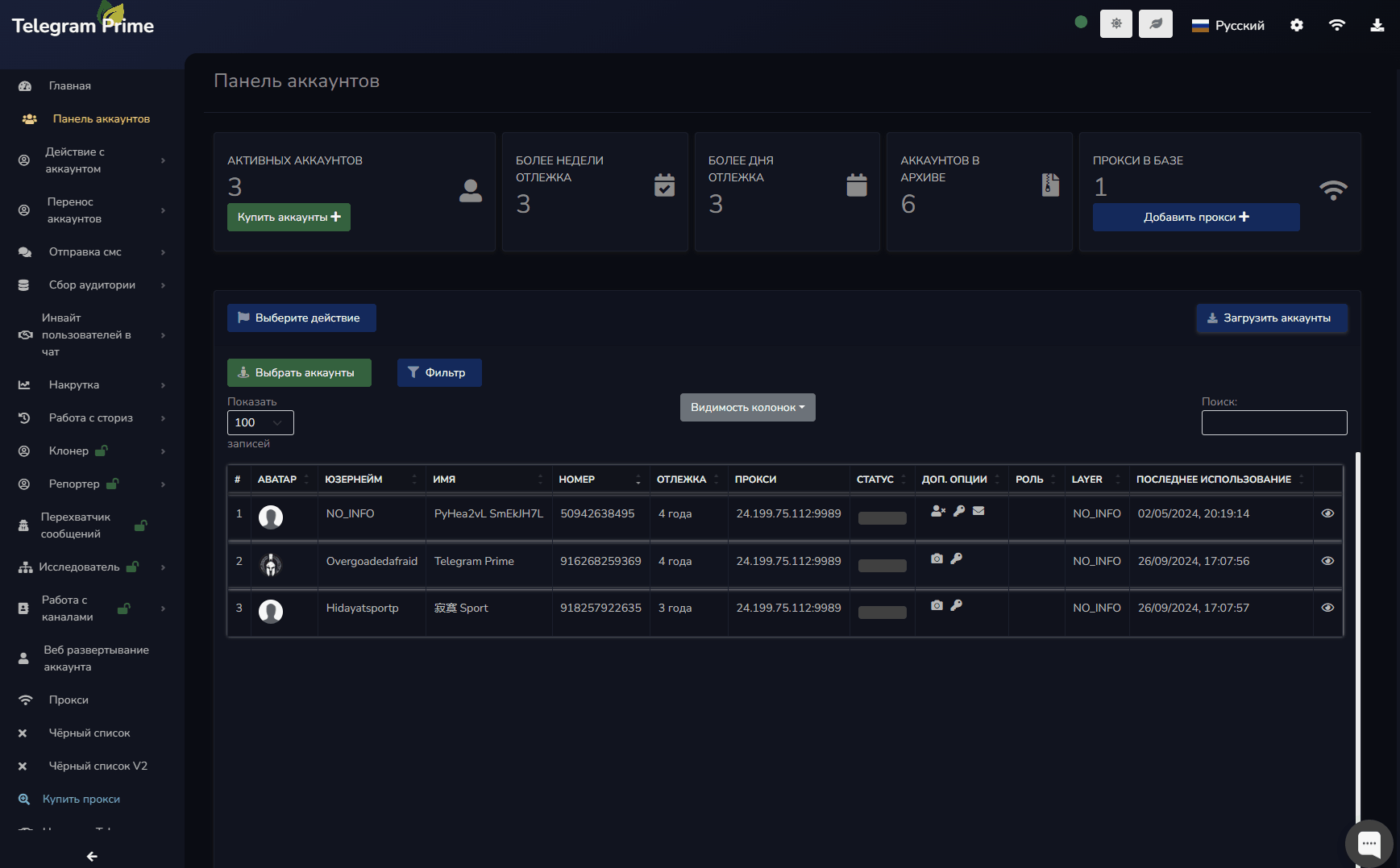Toggle light theme sun button
Image resolution: width=1400 pixels, height=868 pixels.
coord(1115,24)
